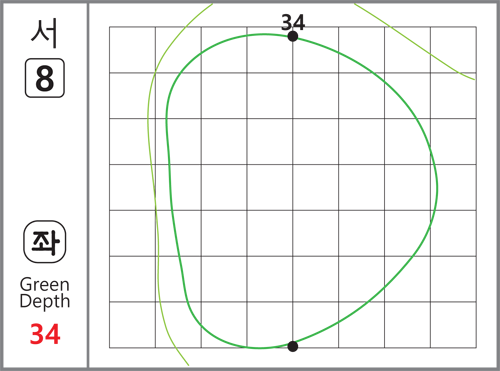
Task: Click the 34 label above the green
Action: pos(293,22)
